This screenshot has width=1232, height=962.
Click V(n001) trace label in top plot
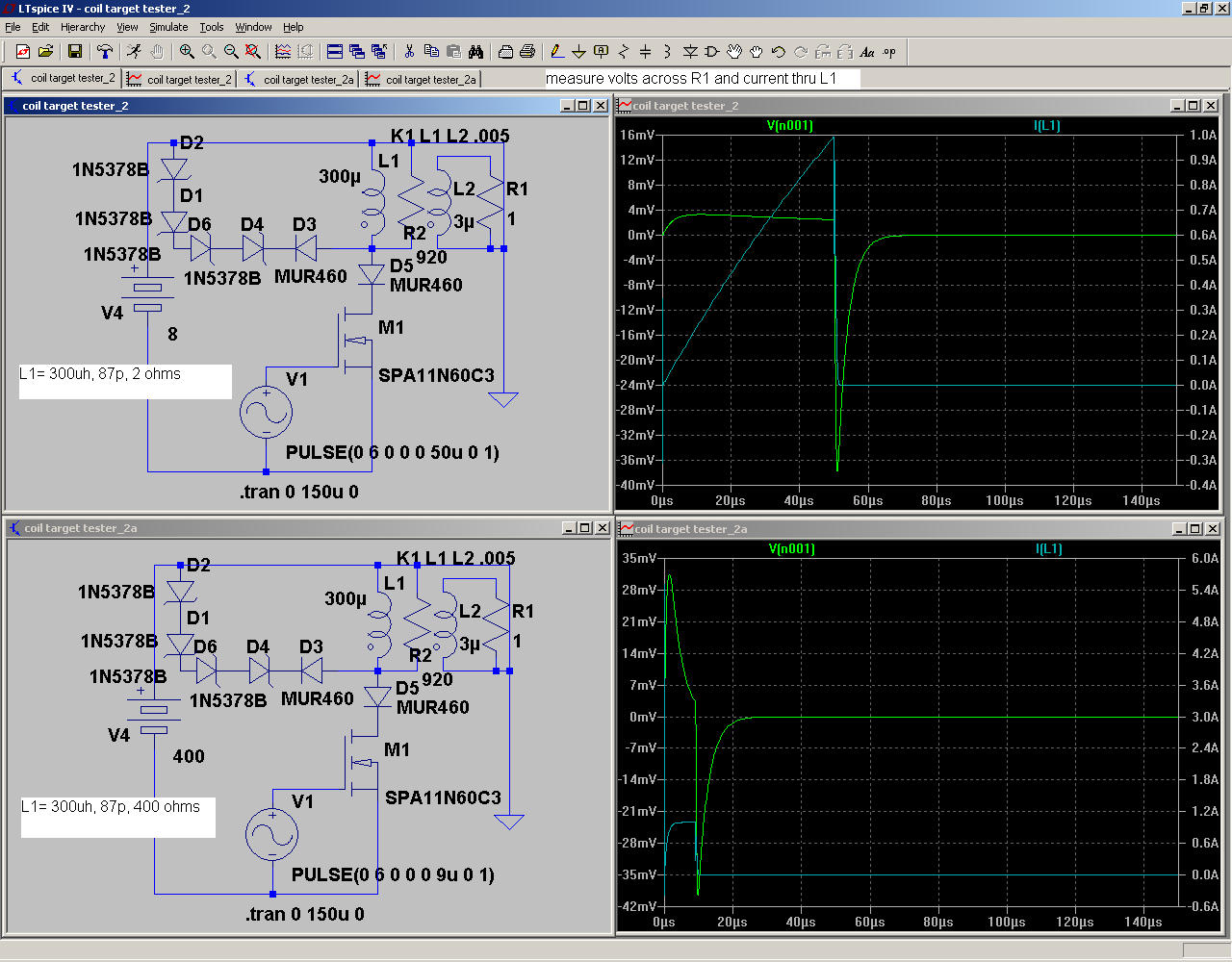[789, 125]
